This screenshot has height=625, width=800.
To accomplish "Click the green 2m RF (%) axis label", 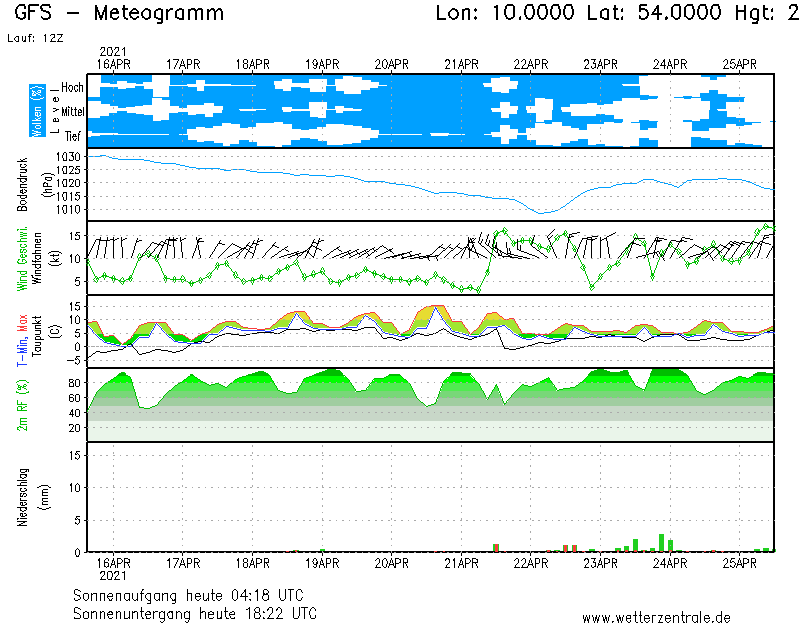I will point(23,404).
